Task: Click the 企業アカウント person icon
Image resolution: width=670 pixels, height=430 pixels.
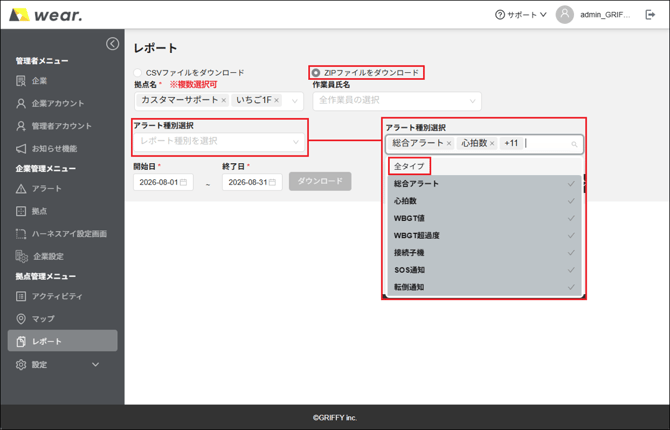Action: pyautogui.click(x=21, y=103)
